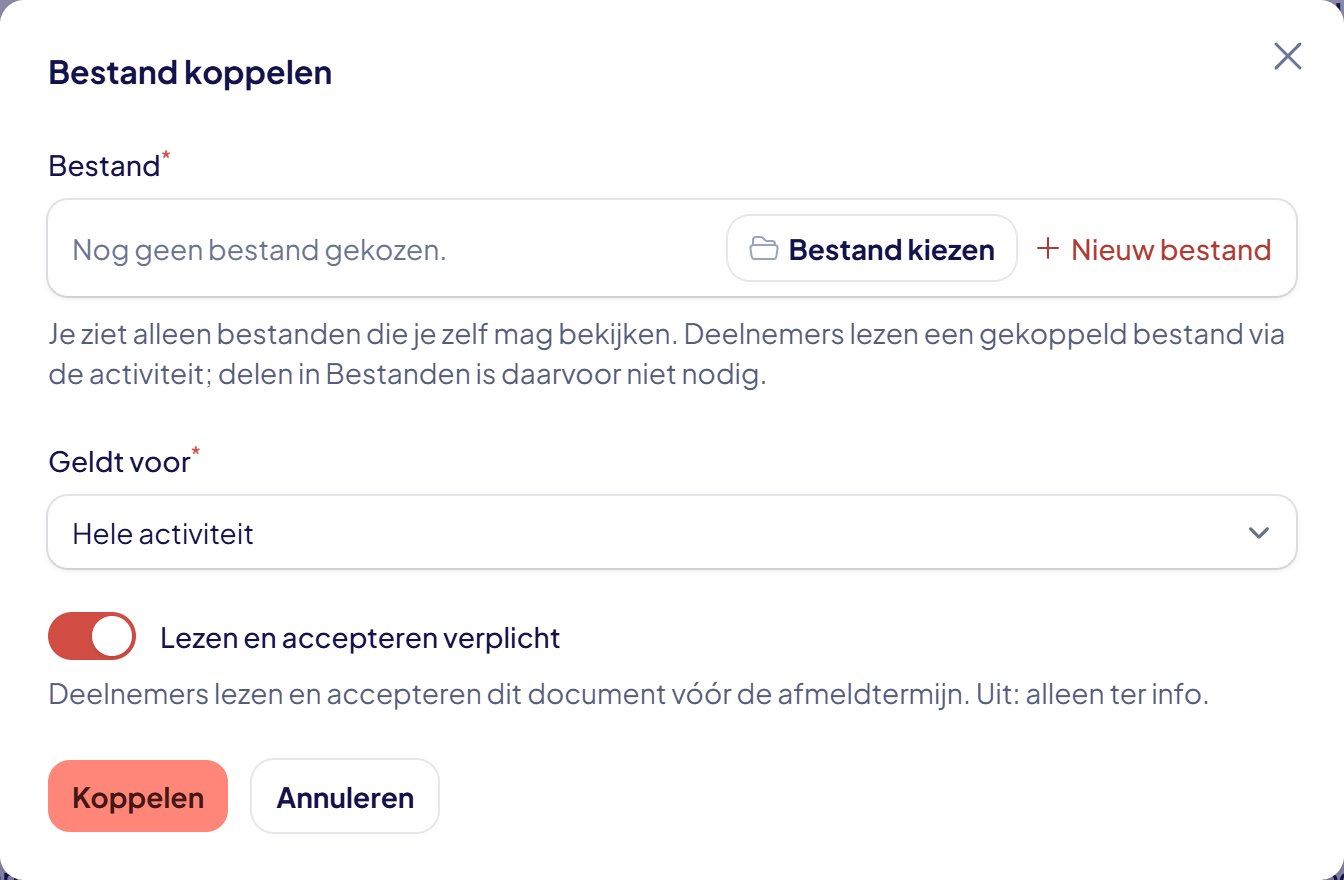Click the 'Lezen en accepteren verplicht' label
Viewport: 1344px width, 880px height.
pyautogui.click(x=360, y=638)
